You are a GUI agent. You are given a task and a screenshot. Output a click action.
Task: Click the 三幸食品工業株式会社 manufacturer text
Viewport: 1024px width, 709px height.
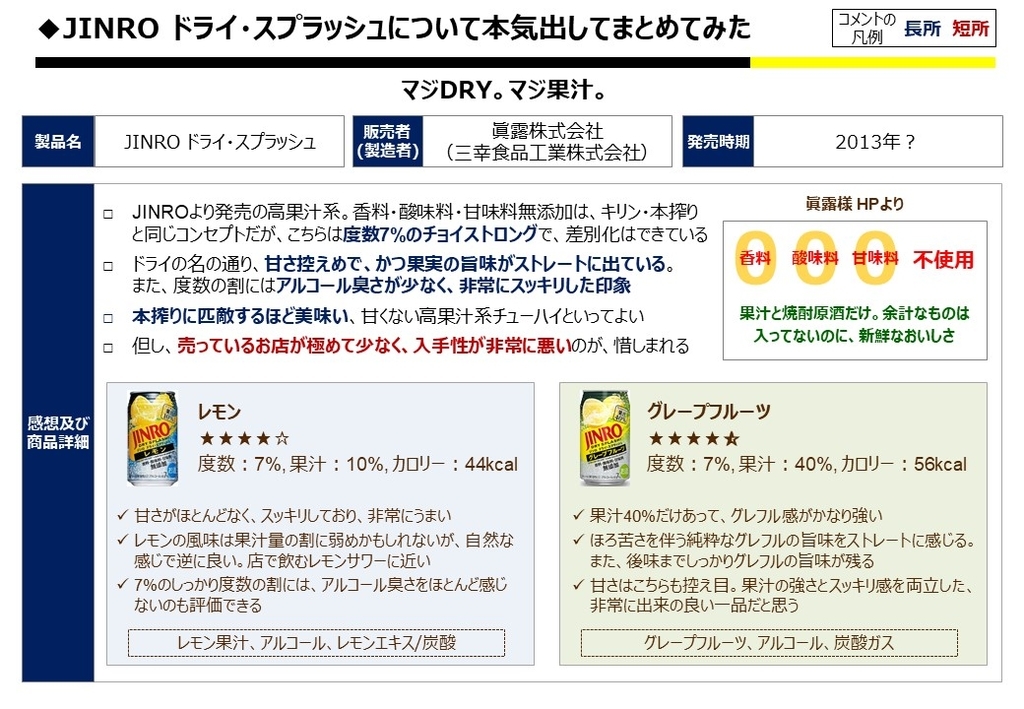point(547,152)
